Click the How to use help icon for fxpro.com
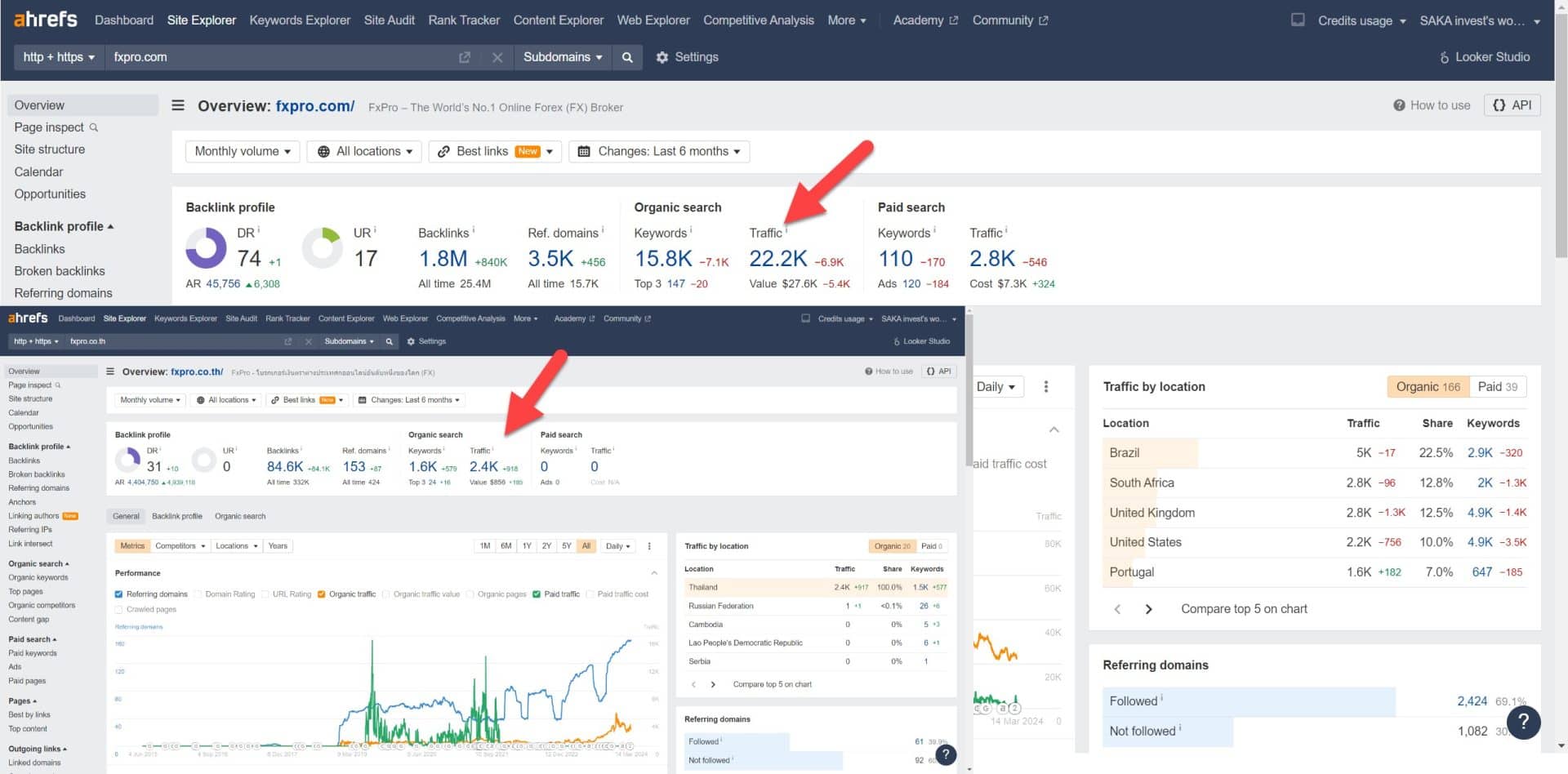The width and height of the screenshot is (1568, 774). pos(1399,105)
